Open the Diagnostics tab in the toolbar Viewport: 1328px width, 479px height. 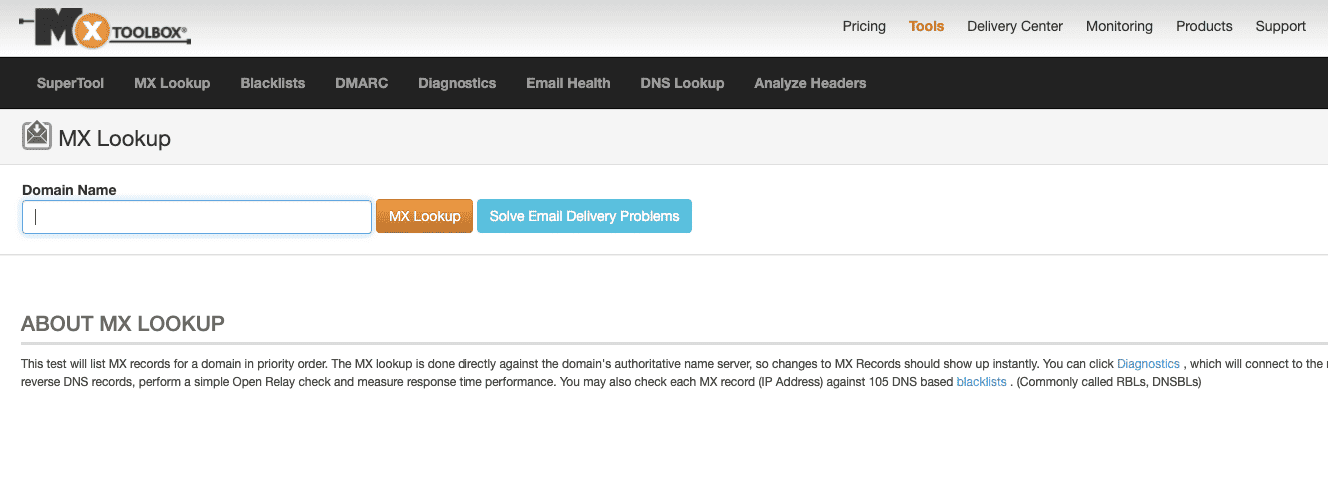coord(457,83)
